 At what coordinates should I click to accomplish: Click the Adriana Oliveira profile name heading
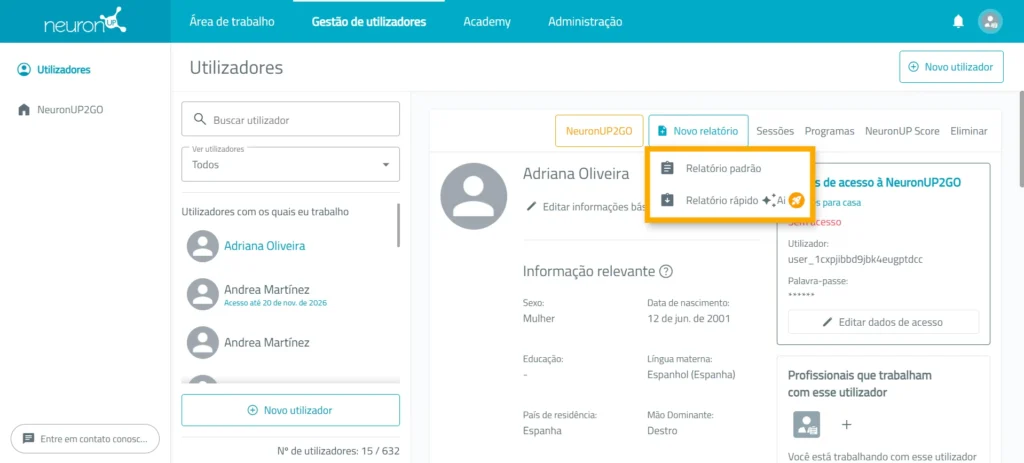pos(576,174)
